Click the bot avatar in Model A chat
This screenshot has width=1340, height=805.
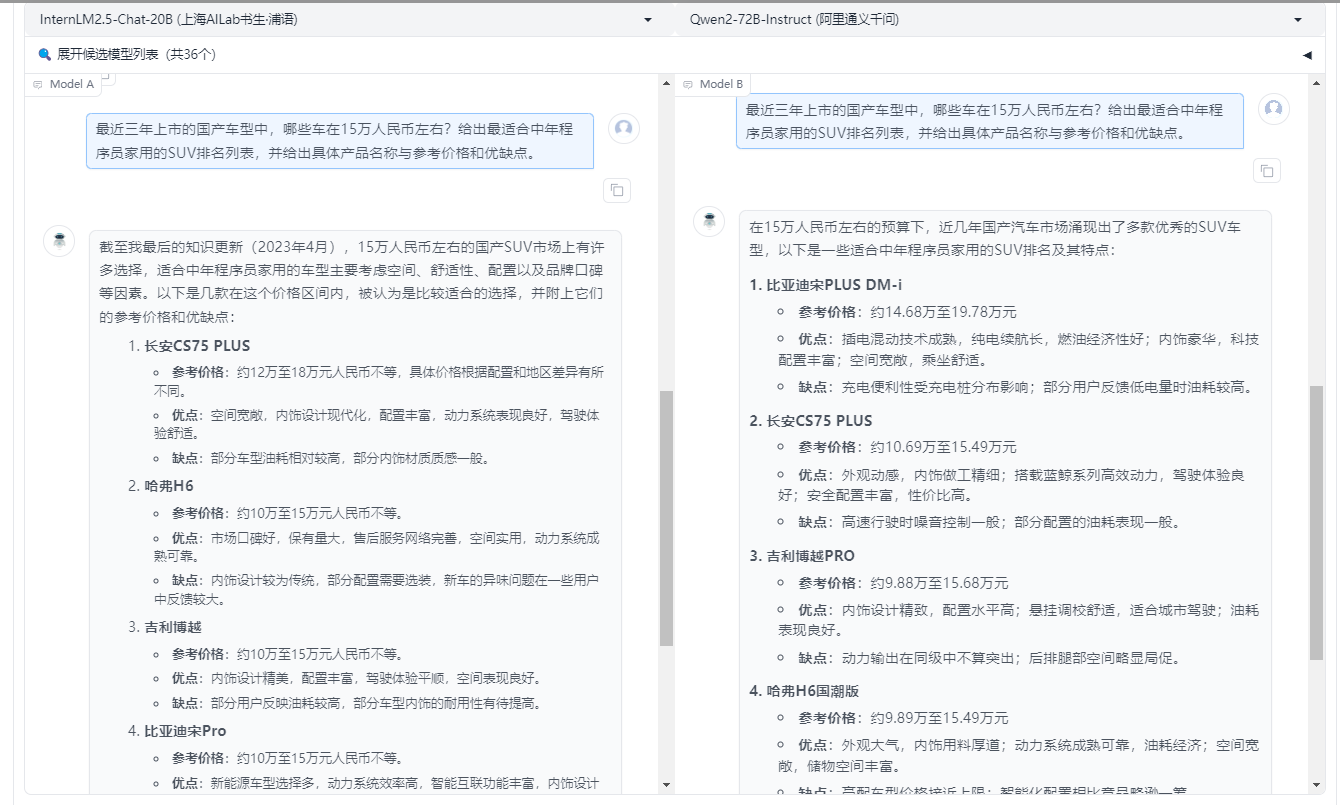[59, 241]
